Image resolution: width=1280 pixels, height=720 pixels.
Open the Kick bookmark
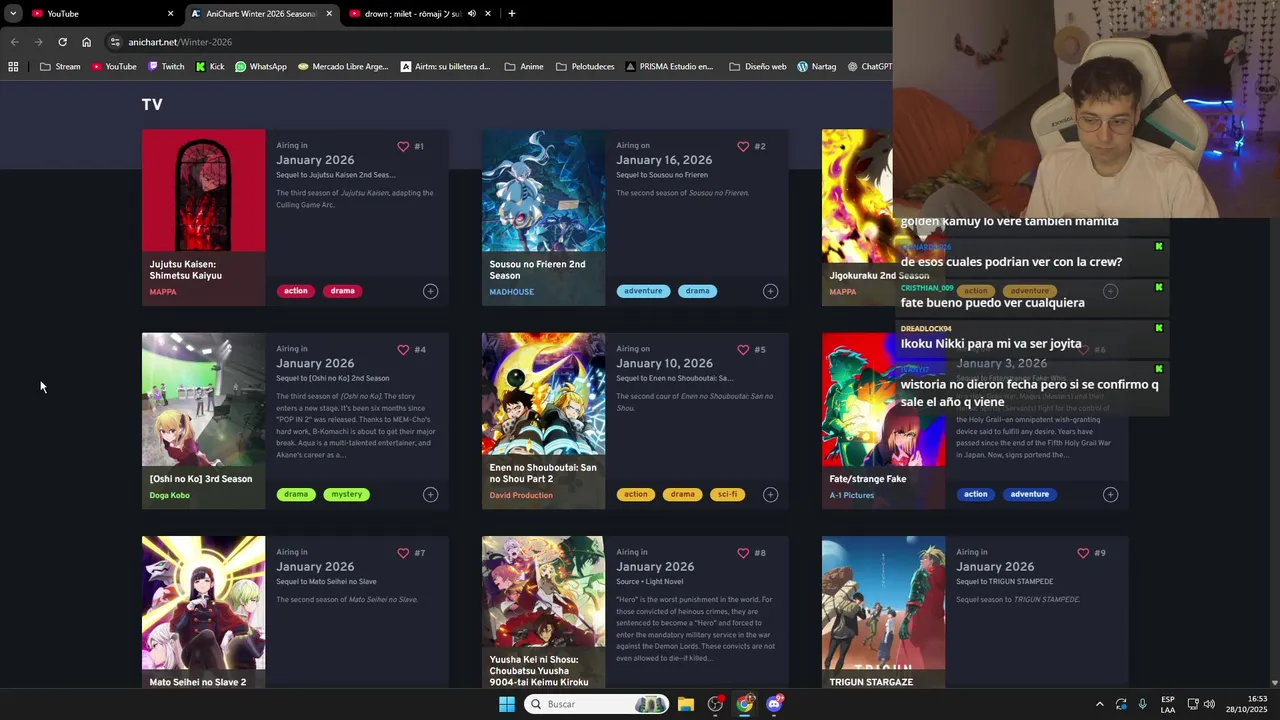click(210, 67)
